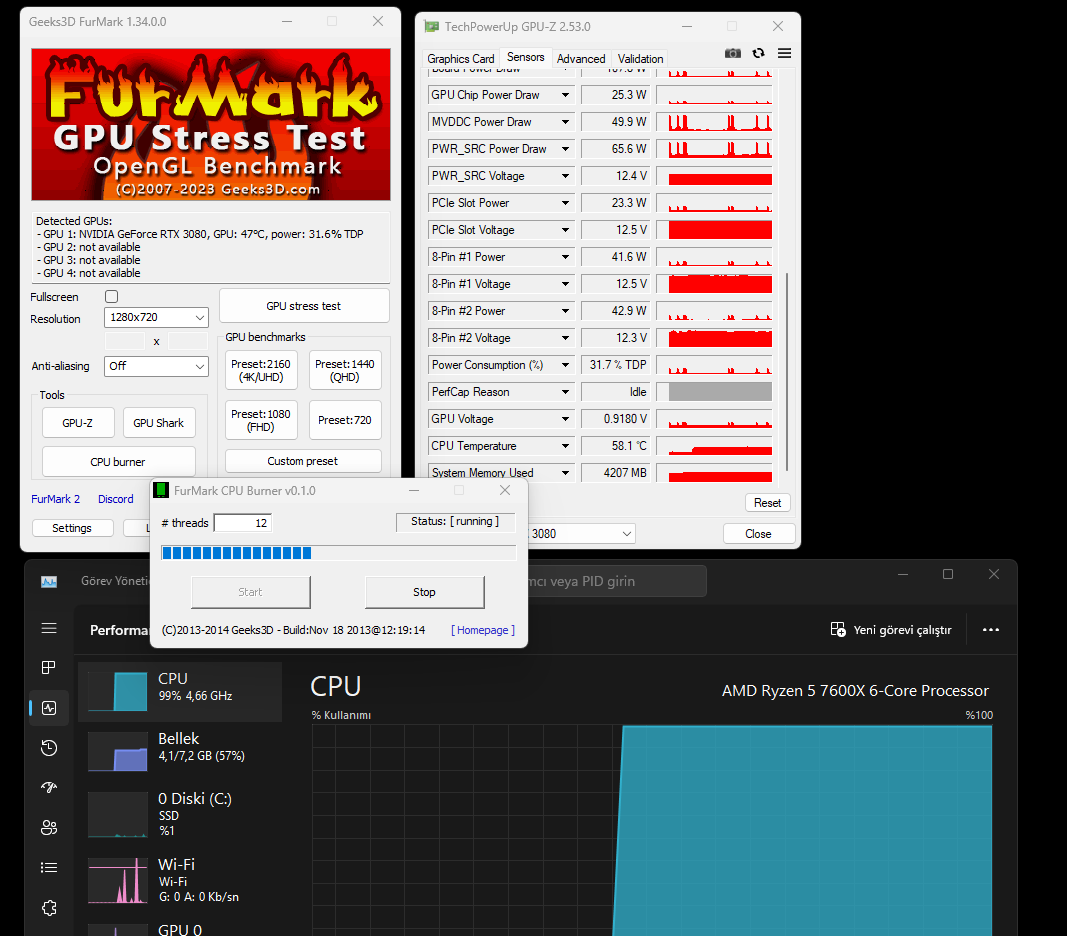Screen dimensions: 1067x936
Task: Select the CPU usage thumbnail graph
Action: 118,692
